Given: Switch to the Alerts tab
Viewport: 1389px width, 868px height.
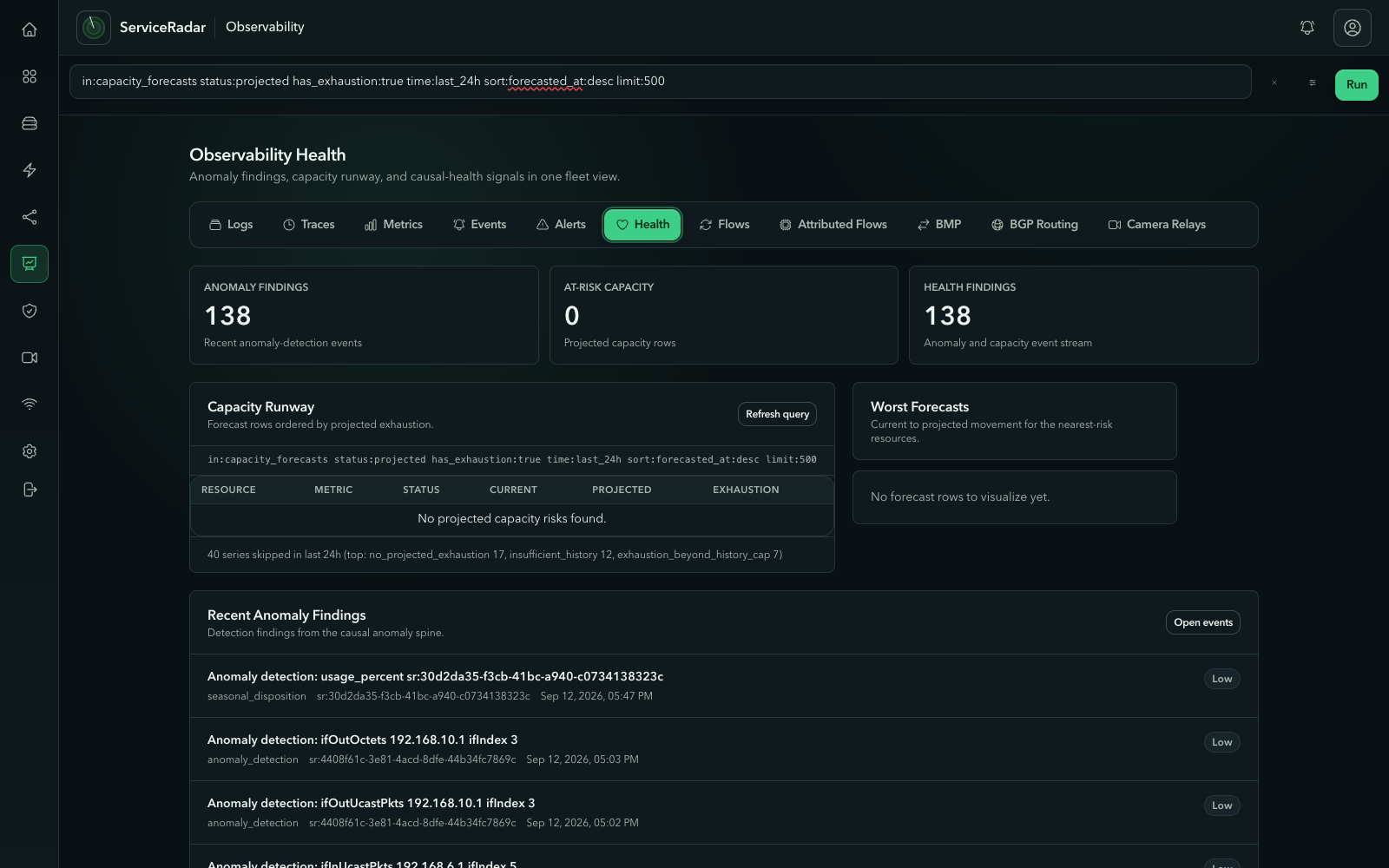Looking at the screenshot, I should tap(561, 225).
